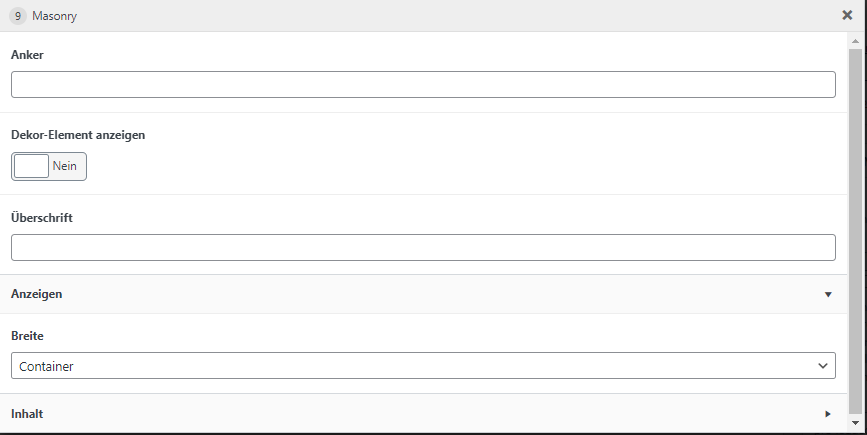Close the Masonry block panel

tap(847, 15)
